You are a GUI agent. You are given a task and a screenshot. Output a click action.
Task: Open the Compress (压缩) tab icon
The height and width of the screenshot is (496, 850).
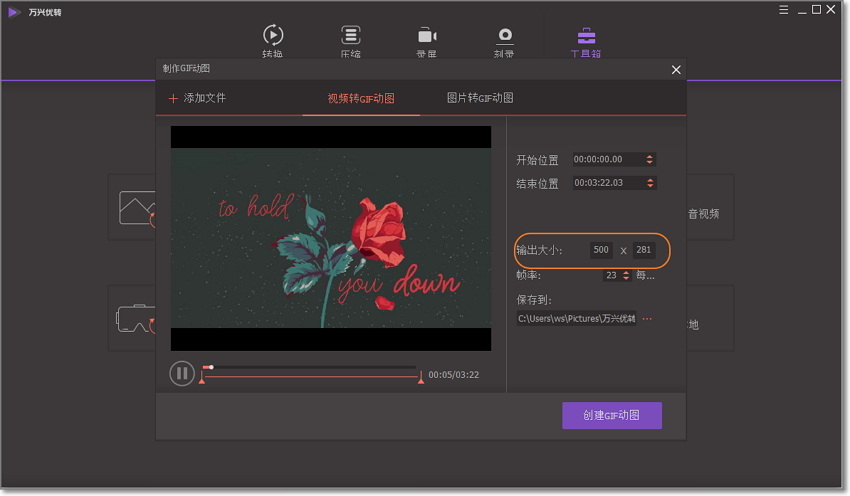coord(351,35)
